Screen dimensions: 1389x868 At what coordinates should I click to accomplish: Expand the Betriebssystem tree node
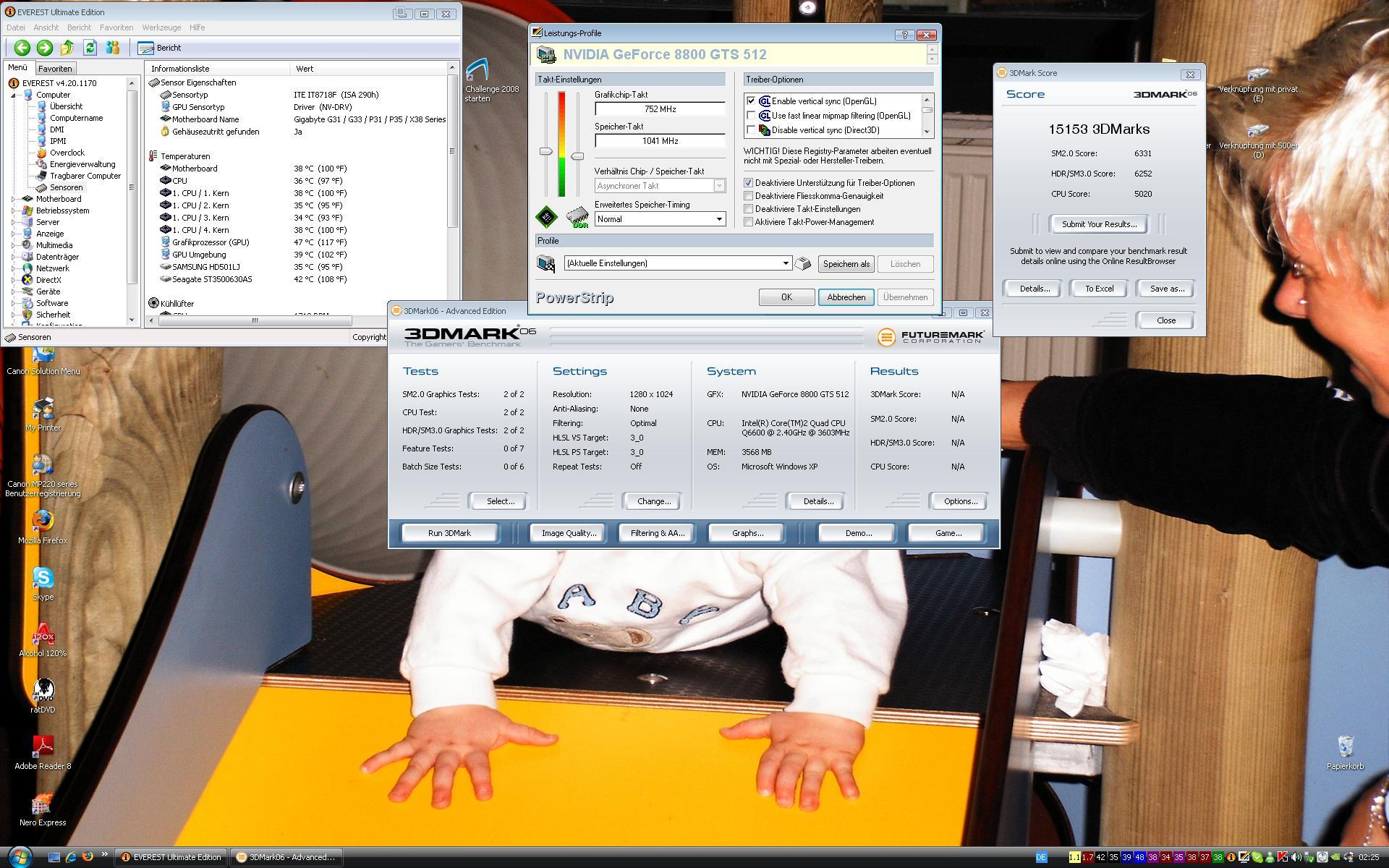pyautogui.click(x=14, y=210)
